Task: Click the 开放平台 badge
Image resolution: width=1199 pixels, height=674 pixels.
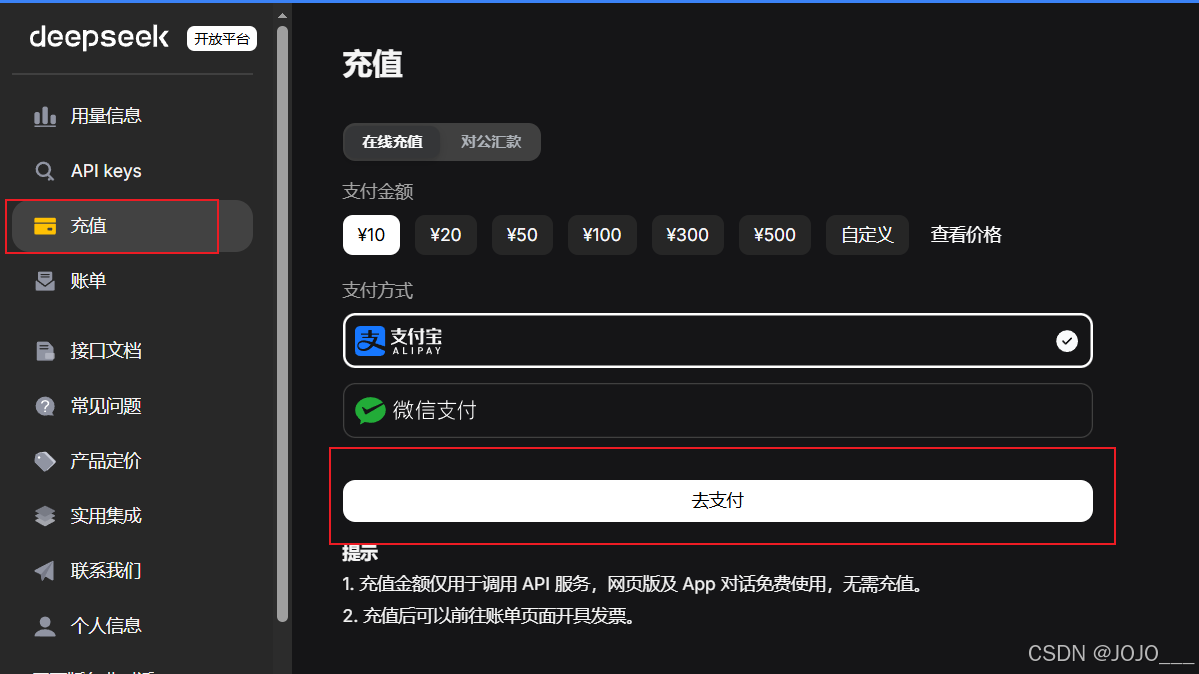Action: pos(222,39)
